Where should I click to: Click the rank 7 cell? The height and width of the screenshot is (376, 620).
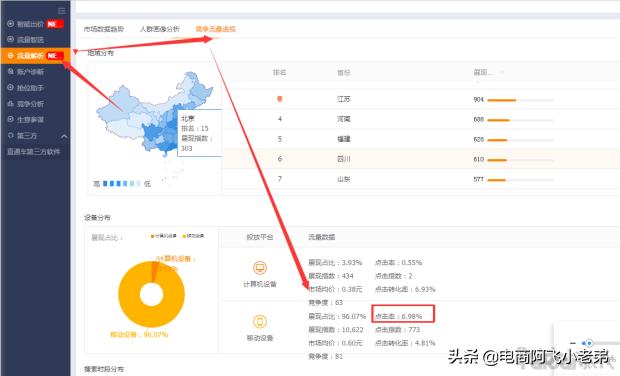click(x=280, y=179)
